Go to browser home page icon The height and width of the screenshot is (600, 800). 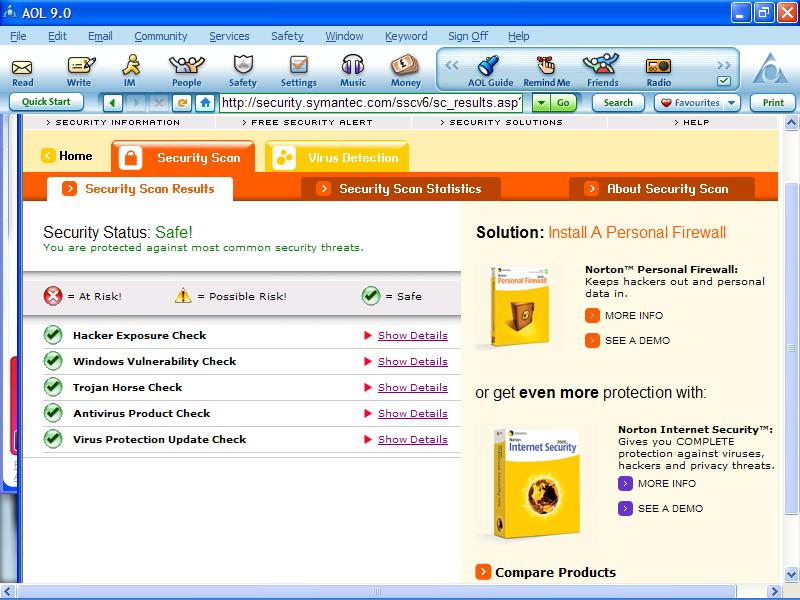coord(205,103)
